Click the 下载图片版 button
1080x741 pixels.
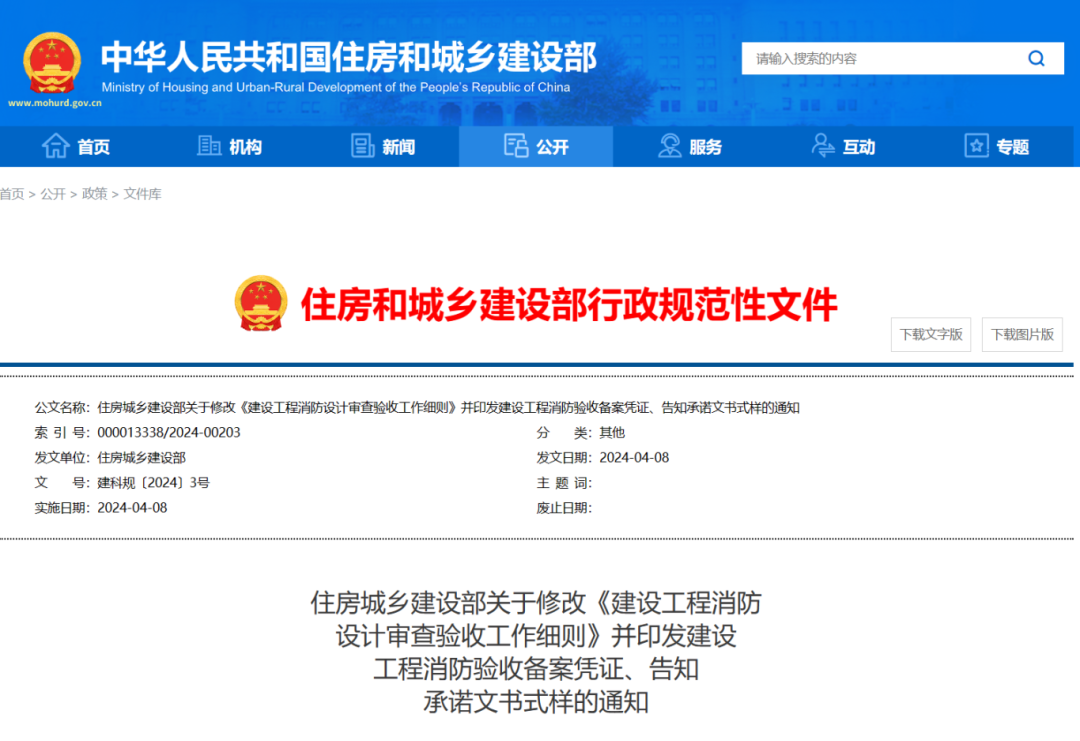pyautogui.click(x=1022, y=335)
